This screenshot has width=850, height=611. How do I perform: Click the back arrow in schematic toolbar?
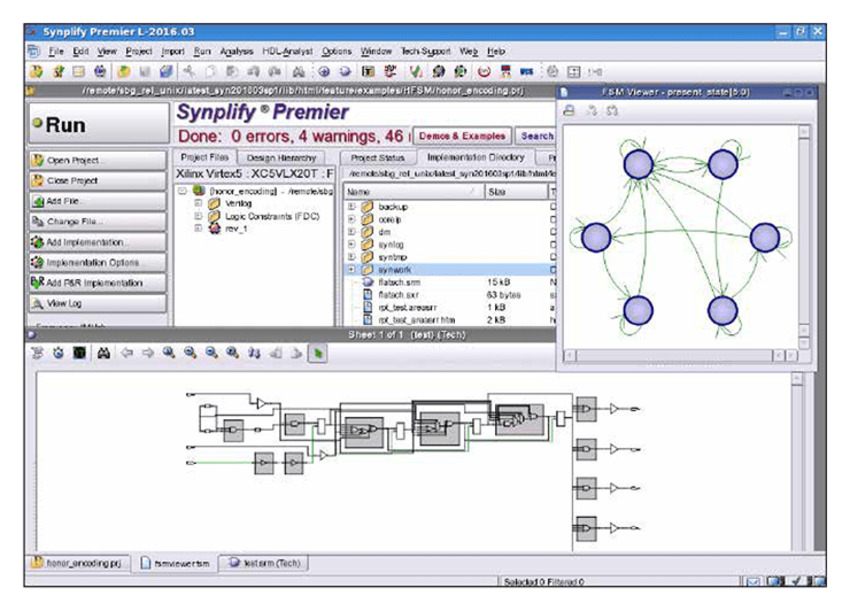point(126,353)
